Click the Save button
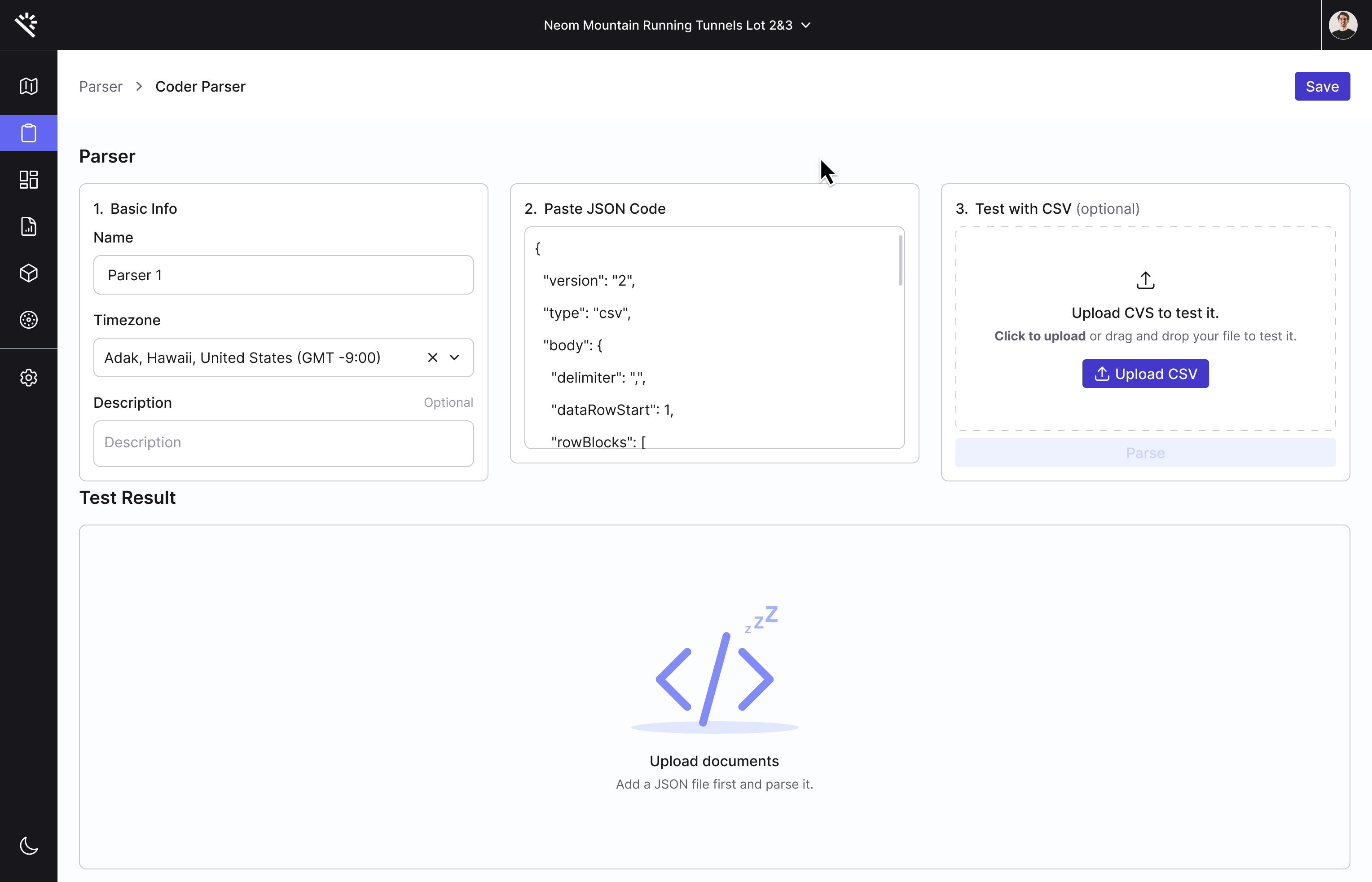Viewport: 1372px width, 882px height. pyautogui.click(x=1322, y=86)
